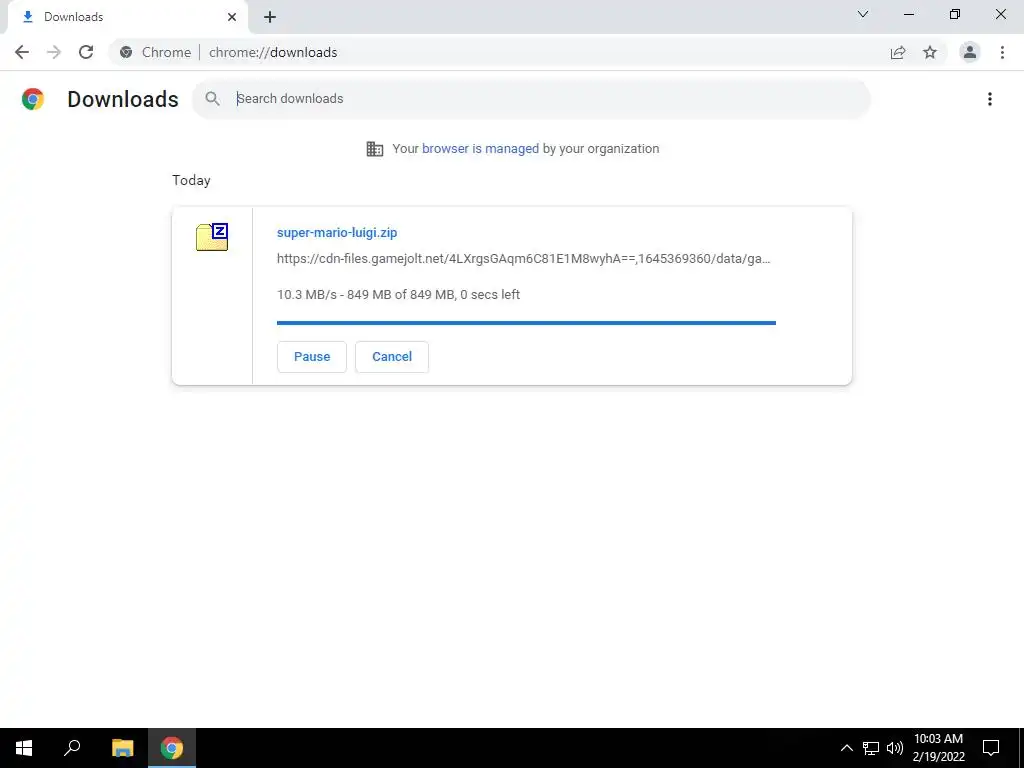Focus the Search downloads field

pos(531,99)
